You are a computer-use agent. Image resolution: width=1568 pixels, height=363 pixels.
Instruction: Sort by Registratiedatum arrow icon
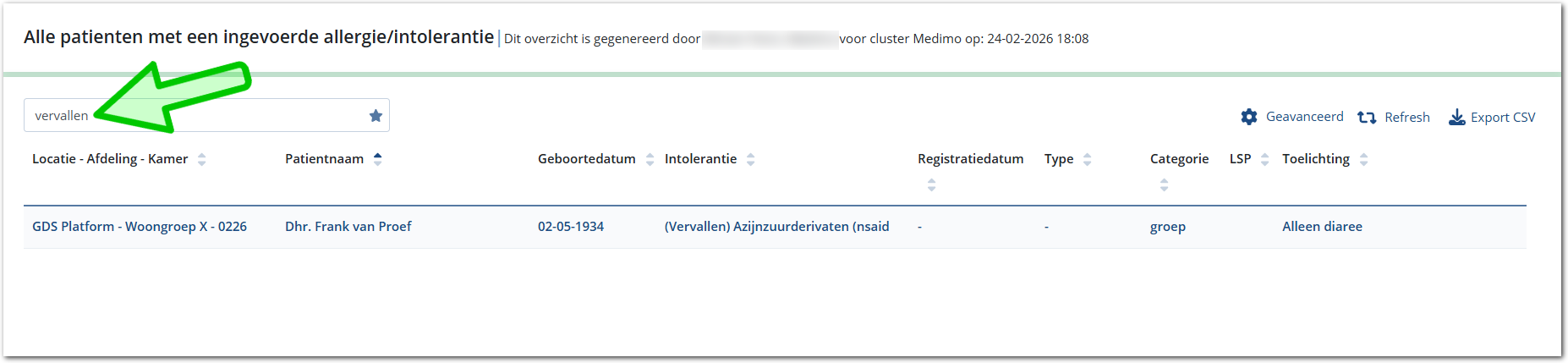931,184
